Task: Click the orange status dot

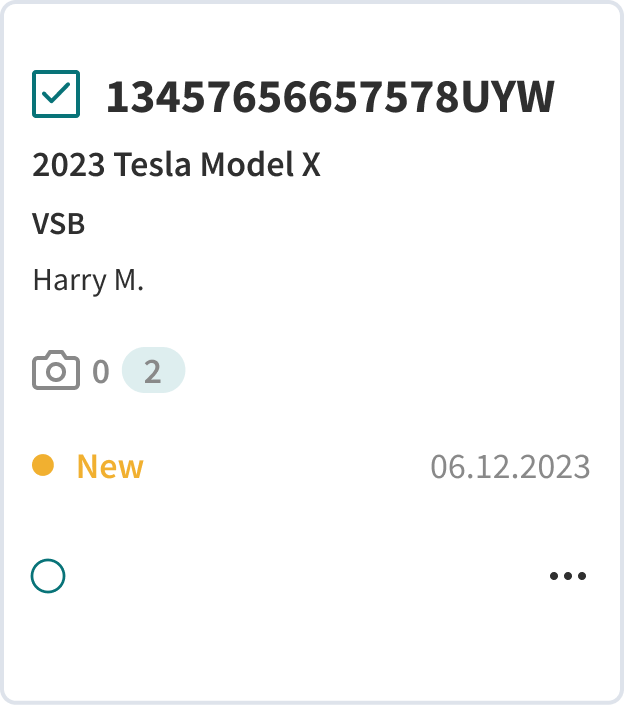Action: point(43,465)
